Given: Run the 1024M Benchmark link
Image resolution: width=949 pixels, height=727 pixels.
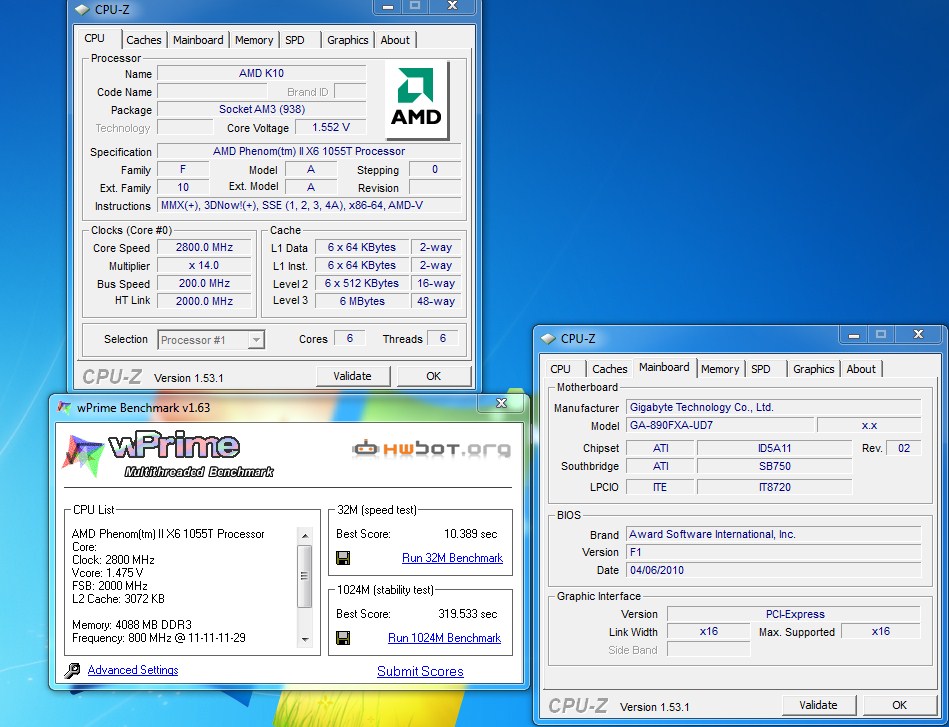Looking at the screenshot, I should pos(444,638).
